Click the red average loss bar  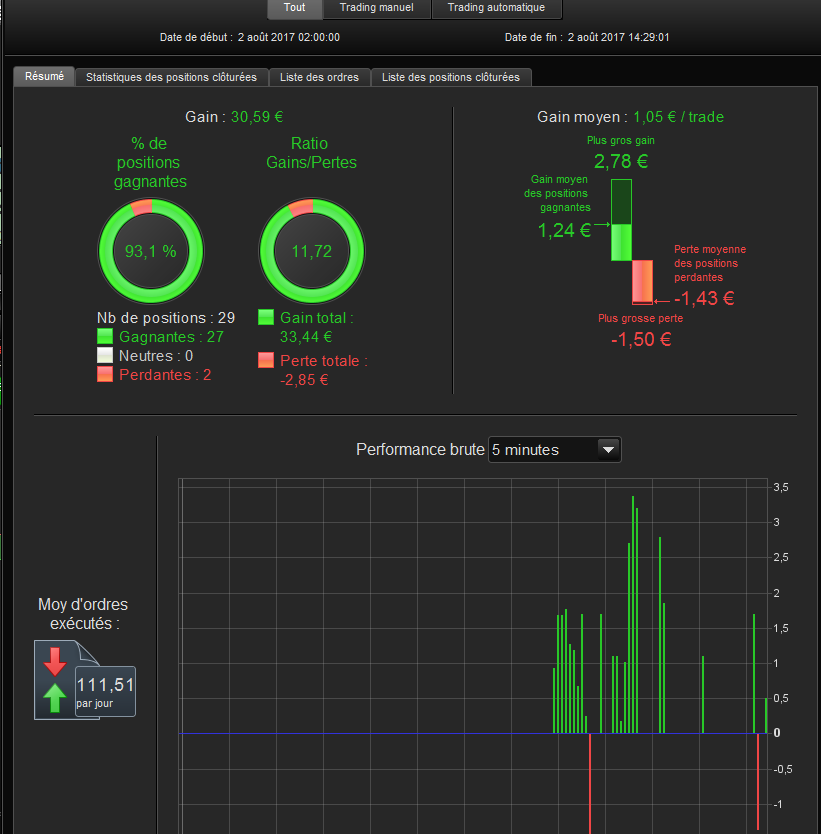point(642,281)
